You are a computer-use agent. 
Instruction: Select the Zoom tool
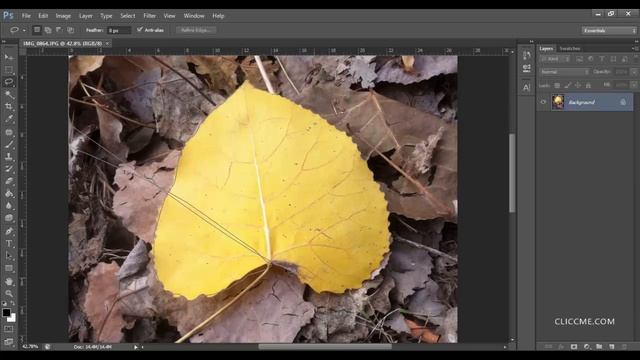(x=9, y=293)
